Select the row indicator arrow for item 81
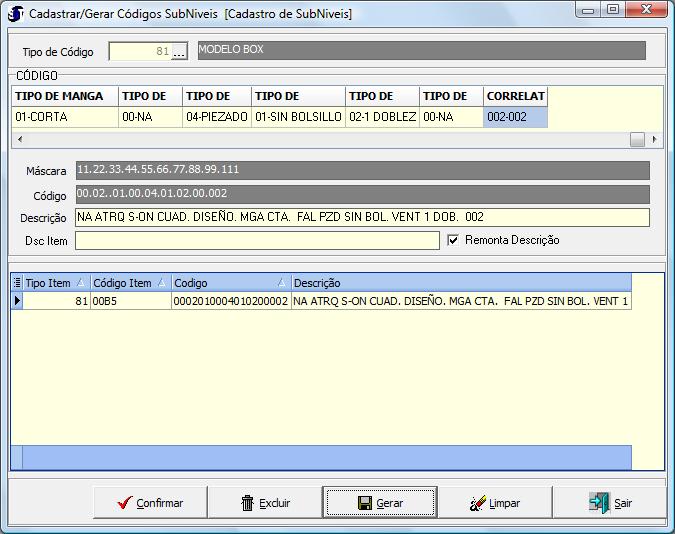This screenshot has width=675, height=534. (x=16, y=301)
